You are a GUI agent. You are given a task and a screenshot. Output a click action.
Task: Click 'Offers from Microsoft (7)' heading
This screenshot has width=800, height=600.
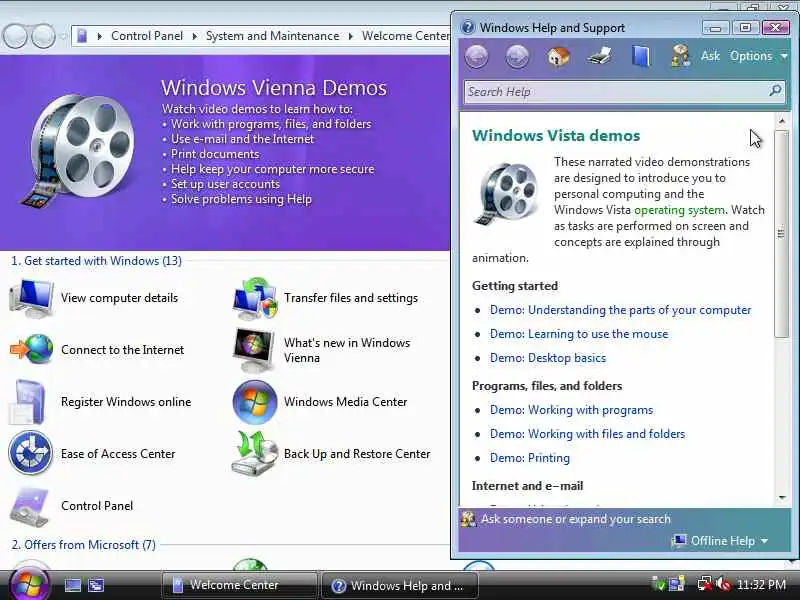(x=84, y=545)
